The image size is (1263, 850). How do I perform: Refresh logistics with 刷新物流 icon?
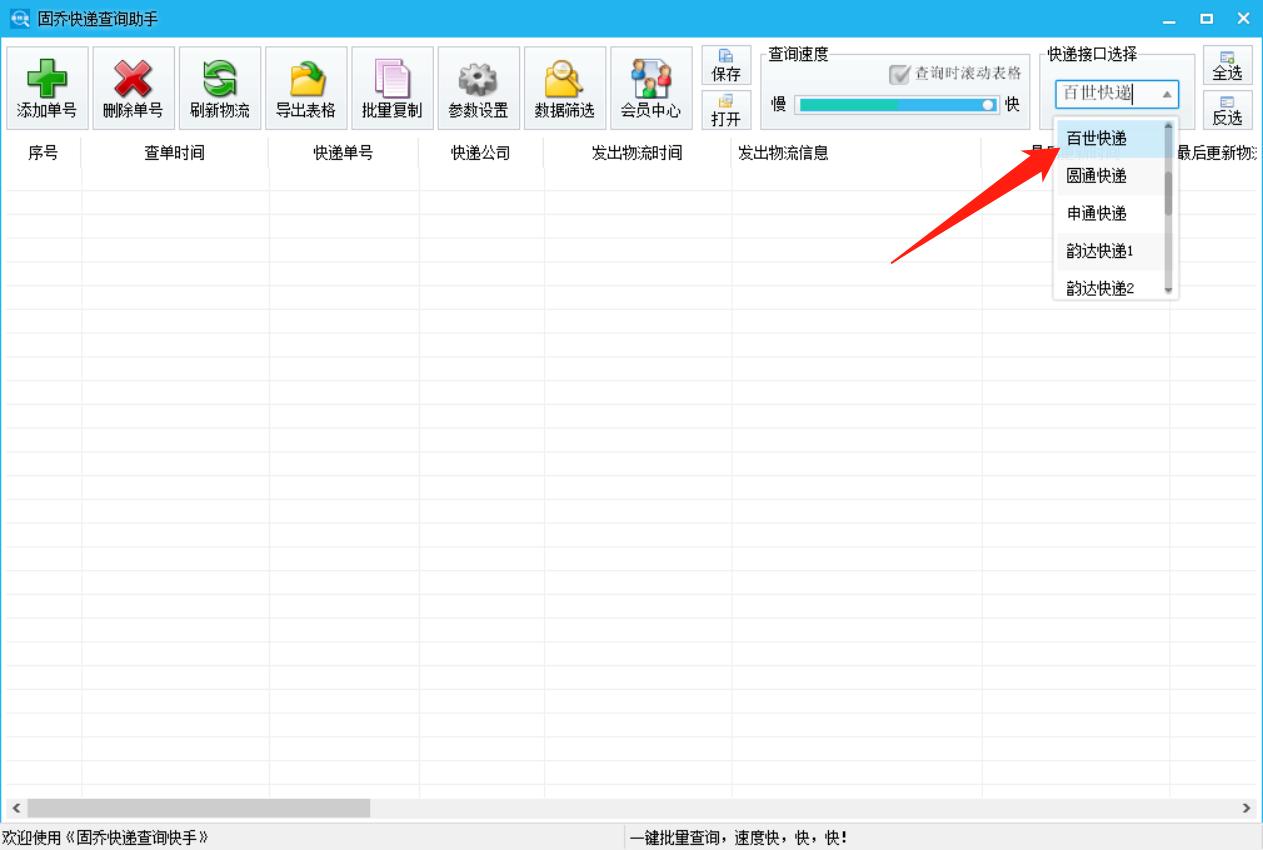click(220, 88)
